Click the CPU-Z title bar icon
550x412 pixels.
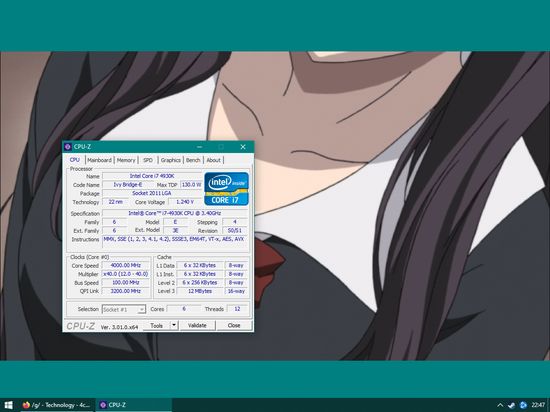pos(68,147)
